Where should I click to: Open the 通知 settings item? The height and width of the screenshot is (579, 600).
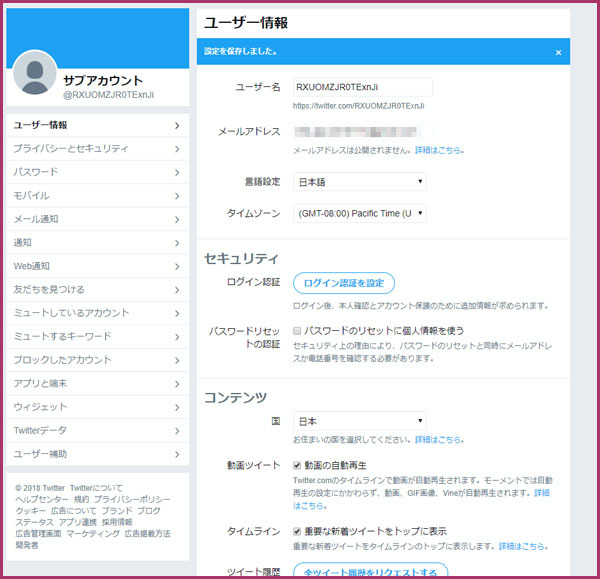98,243
